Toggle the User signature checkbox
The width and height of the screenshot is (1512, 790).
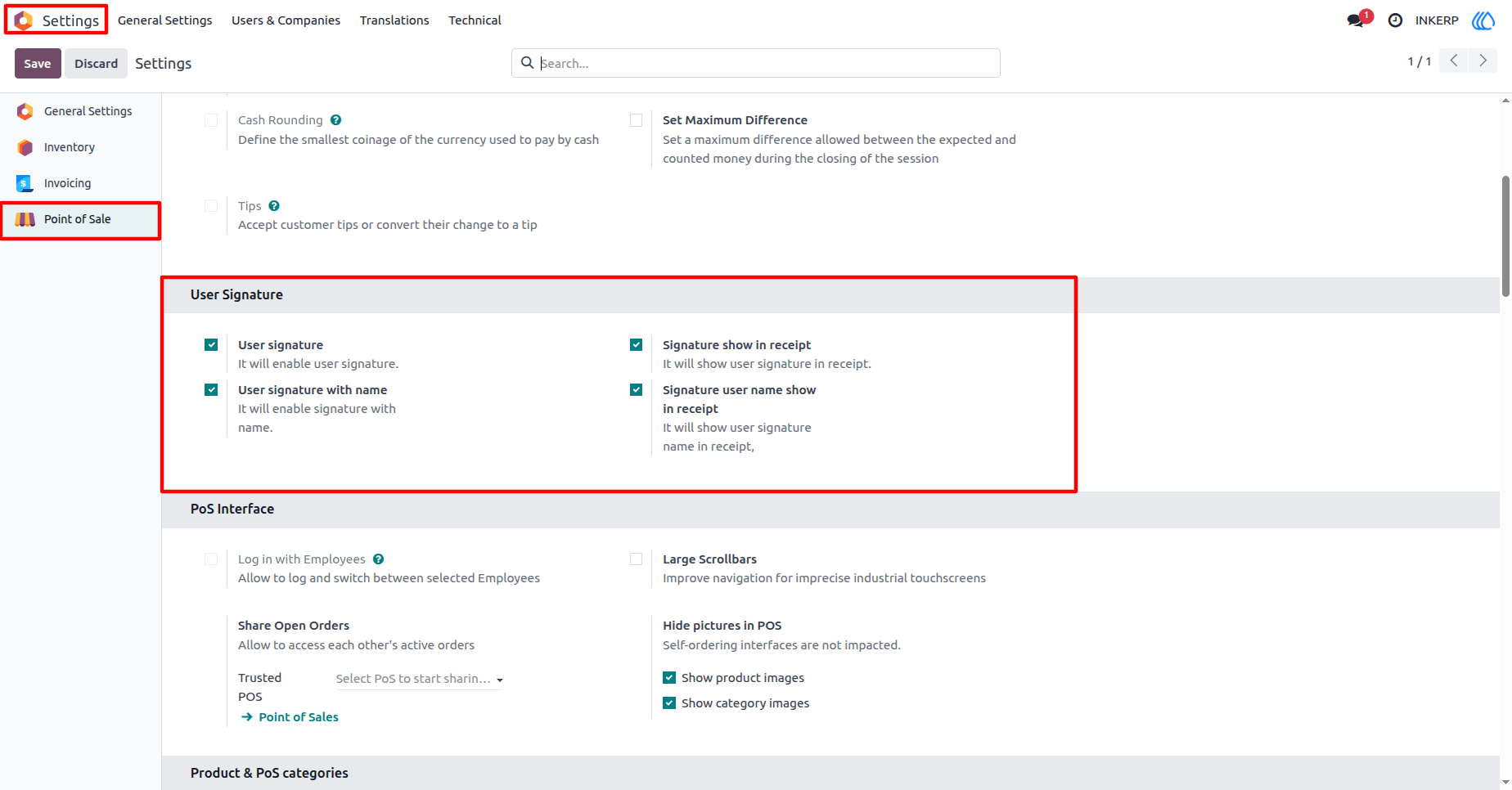pos(211,345)
